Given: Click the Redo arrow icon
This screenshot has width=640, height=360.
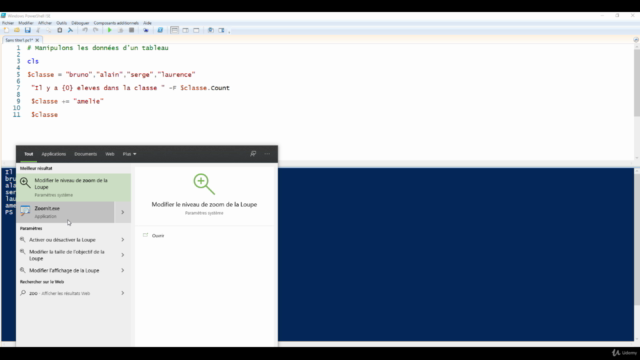Looking at the screenshot, I should pyautogui.click(x=96, y=30).
